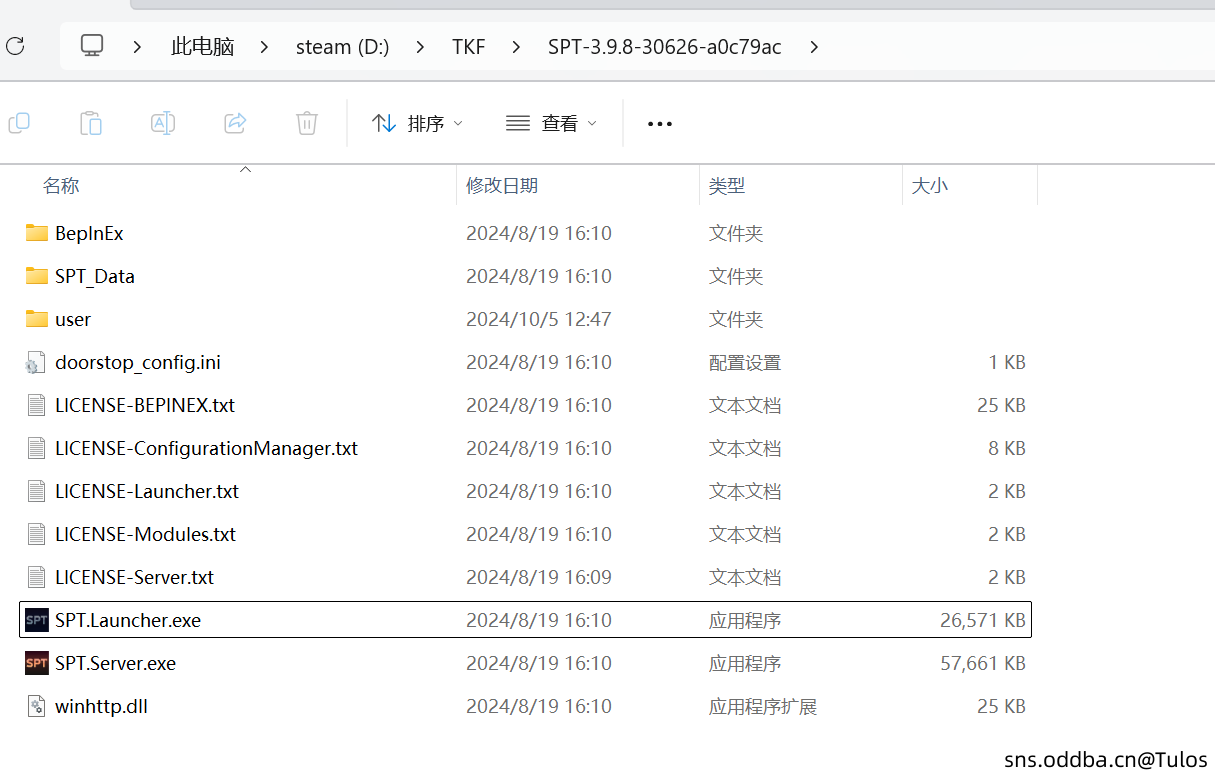Click the 8 KB size of LICENSE-ConfigurationManager.txt
Viewport: 1215px width, 780px height.
[1007, 448]
